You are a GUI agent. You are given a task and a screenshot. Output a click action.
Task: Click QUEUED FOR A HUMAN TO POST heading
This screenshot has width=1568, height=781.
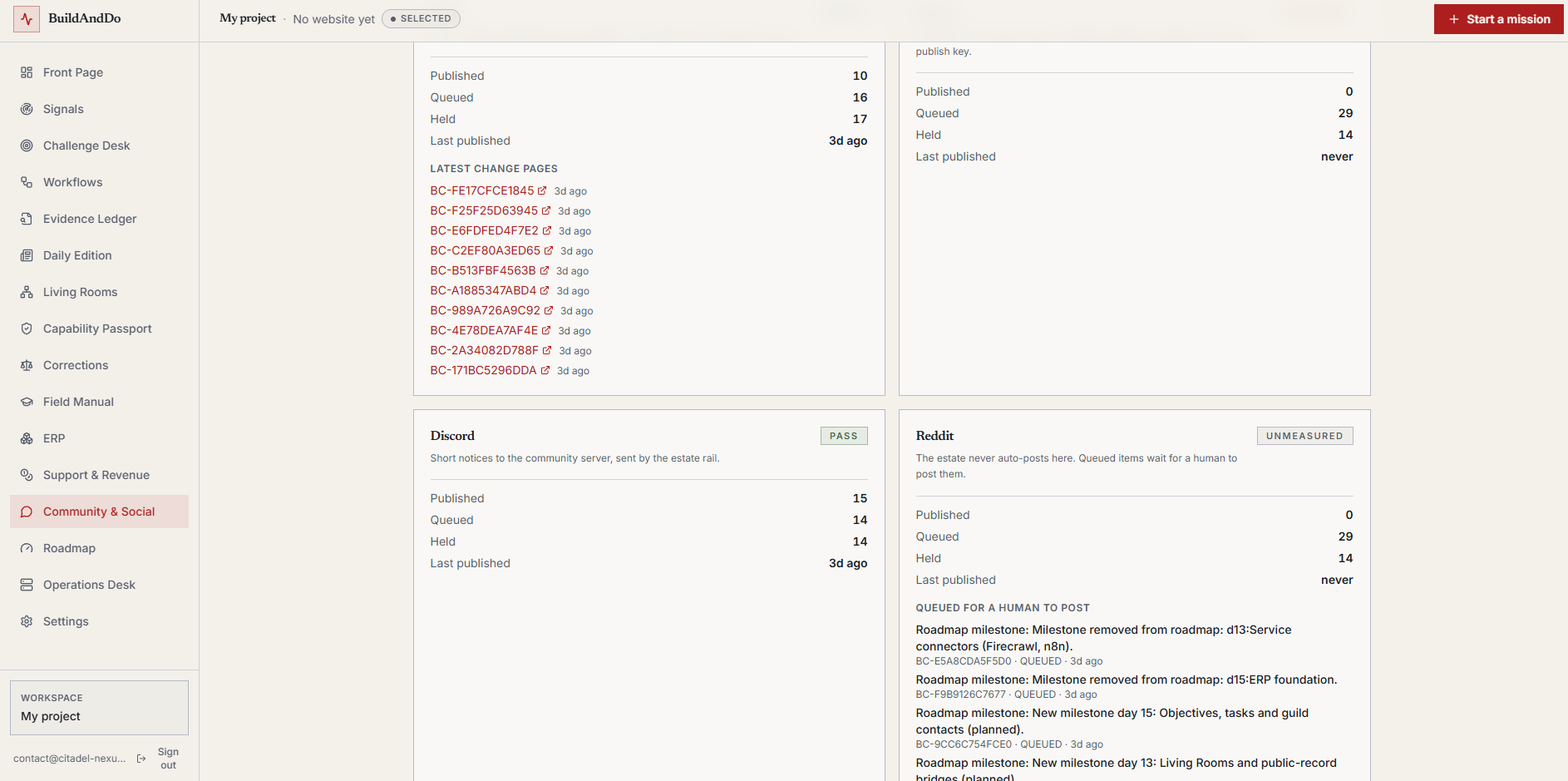tap(1003, 608)
